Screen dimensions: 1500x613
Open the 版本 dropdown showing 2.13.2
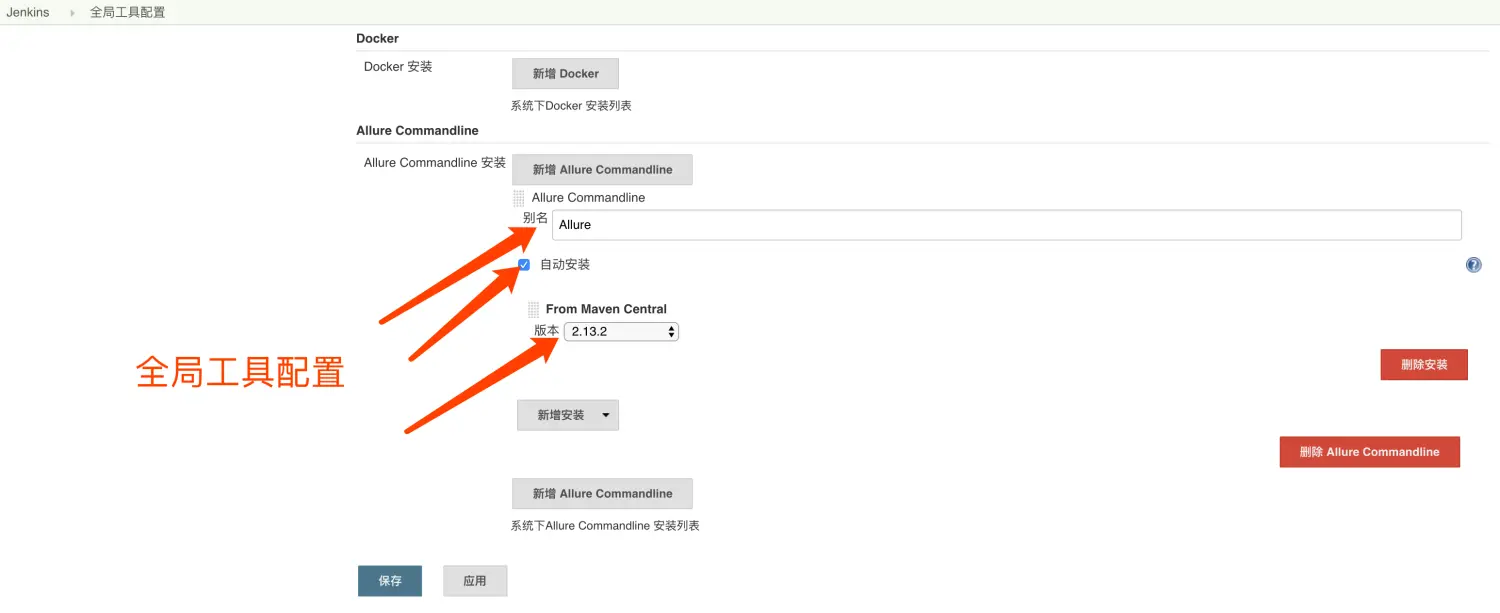[621, 331]
